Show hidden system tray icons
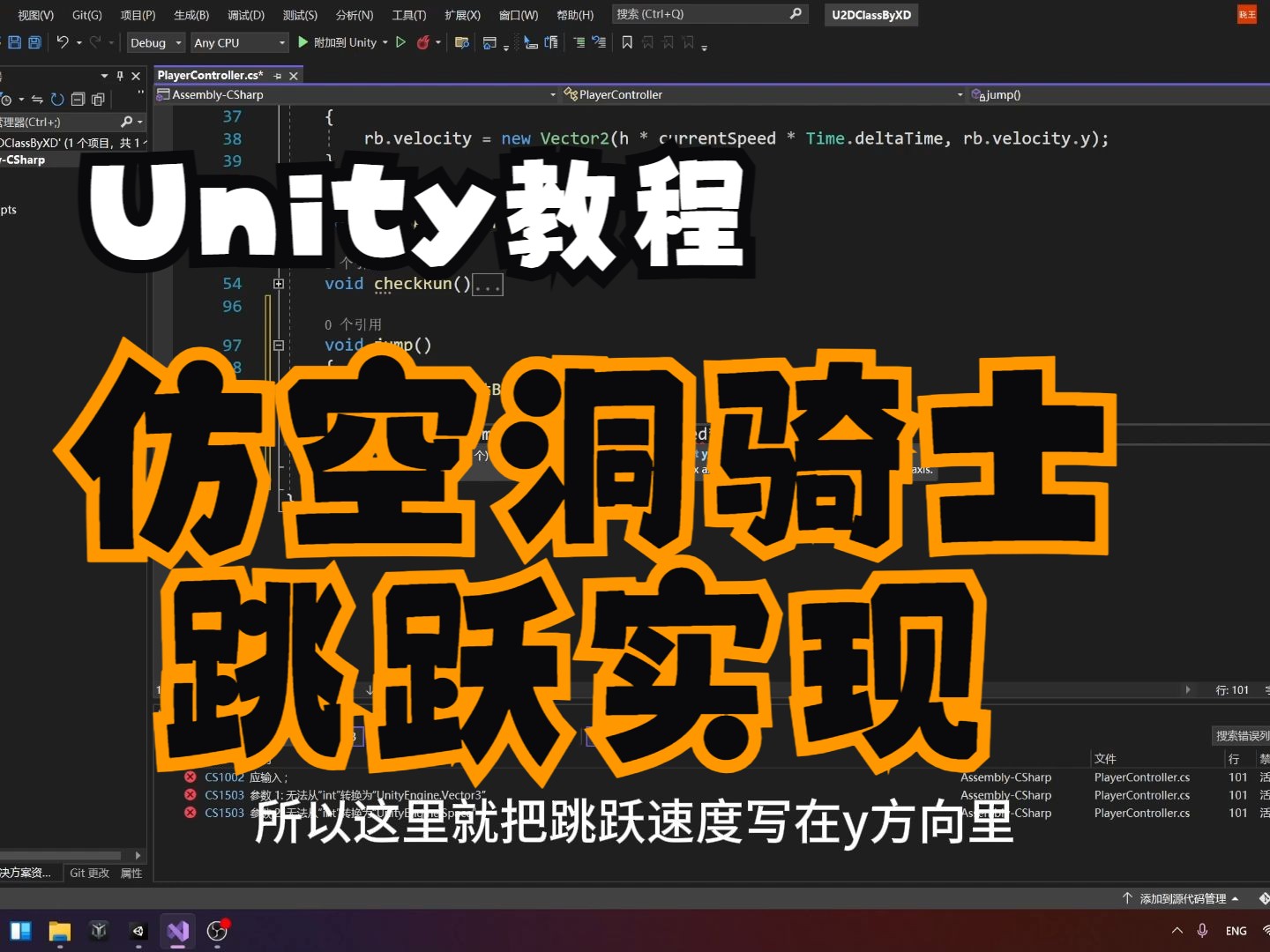 [1177, 931]
